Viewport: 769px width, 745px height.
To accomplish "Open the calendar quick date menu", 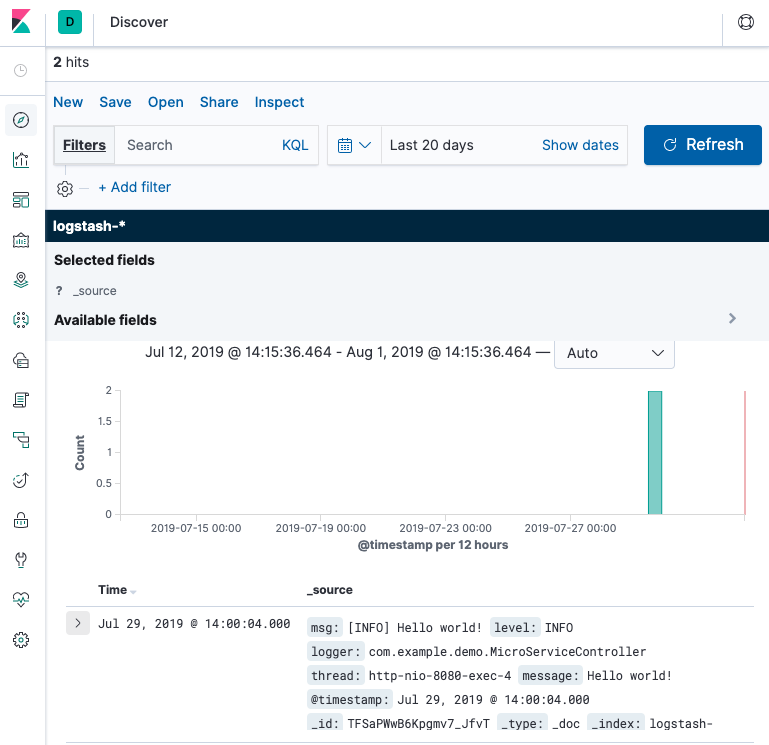I will pyautogui.click(x=354, y=145).
